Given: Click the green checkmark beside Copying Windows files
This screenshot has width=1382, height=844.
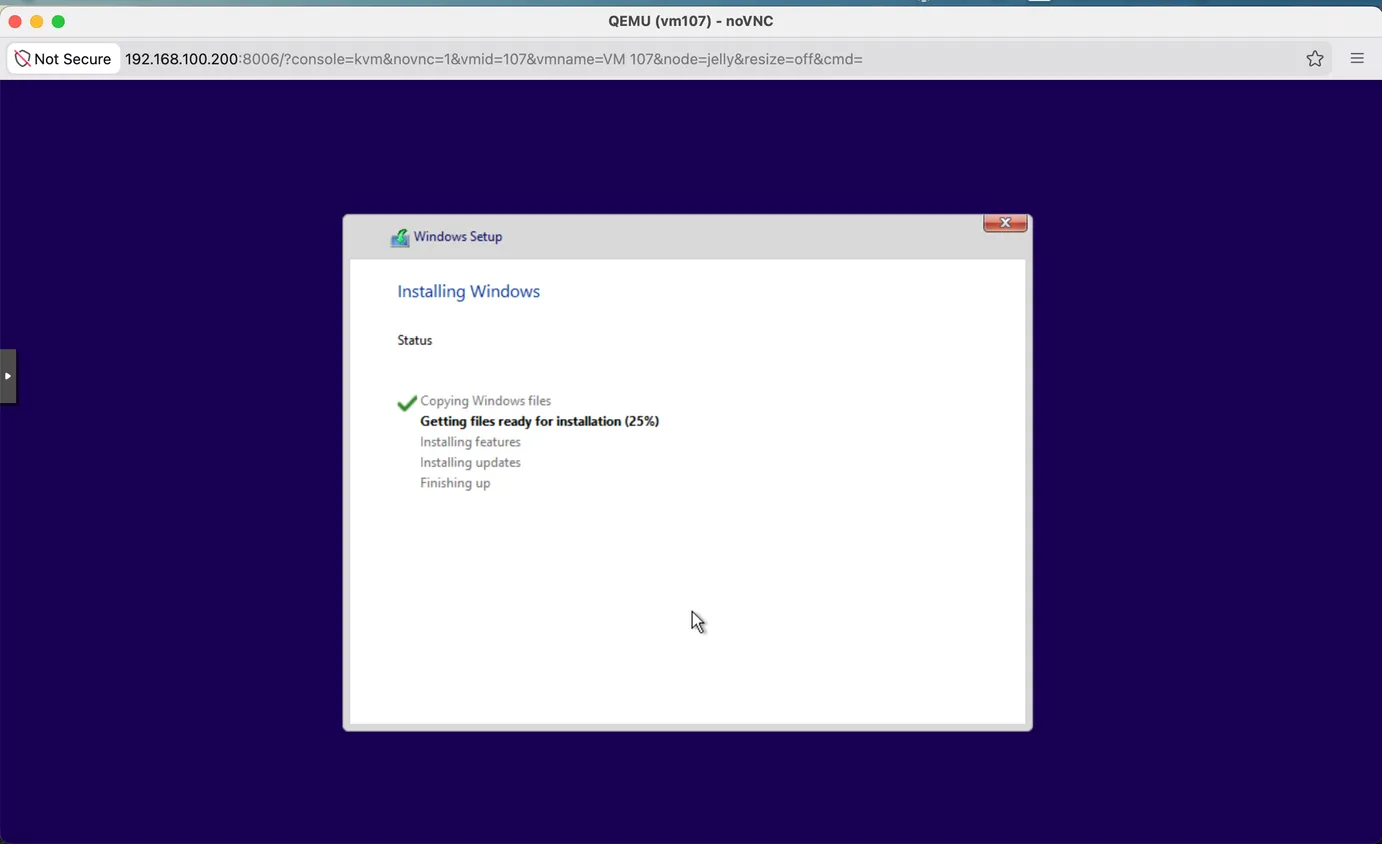Looking at the screenshot, I should coord(407,403).
